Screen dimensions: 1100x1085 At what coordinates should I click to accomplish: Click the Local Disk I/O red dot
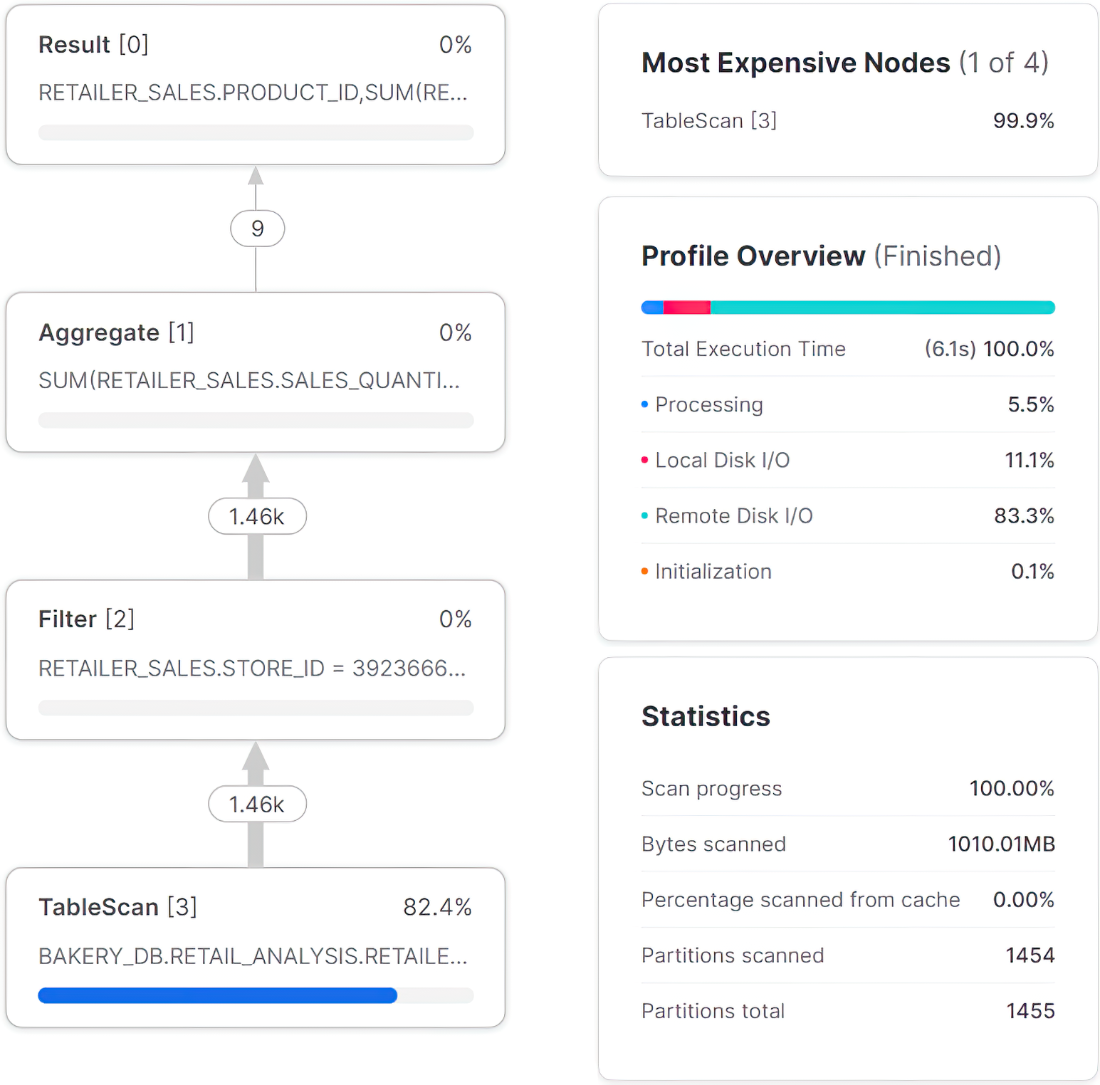[x=645, y=460]
